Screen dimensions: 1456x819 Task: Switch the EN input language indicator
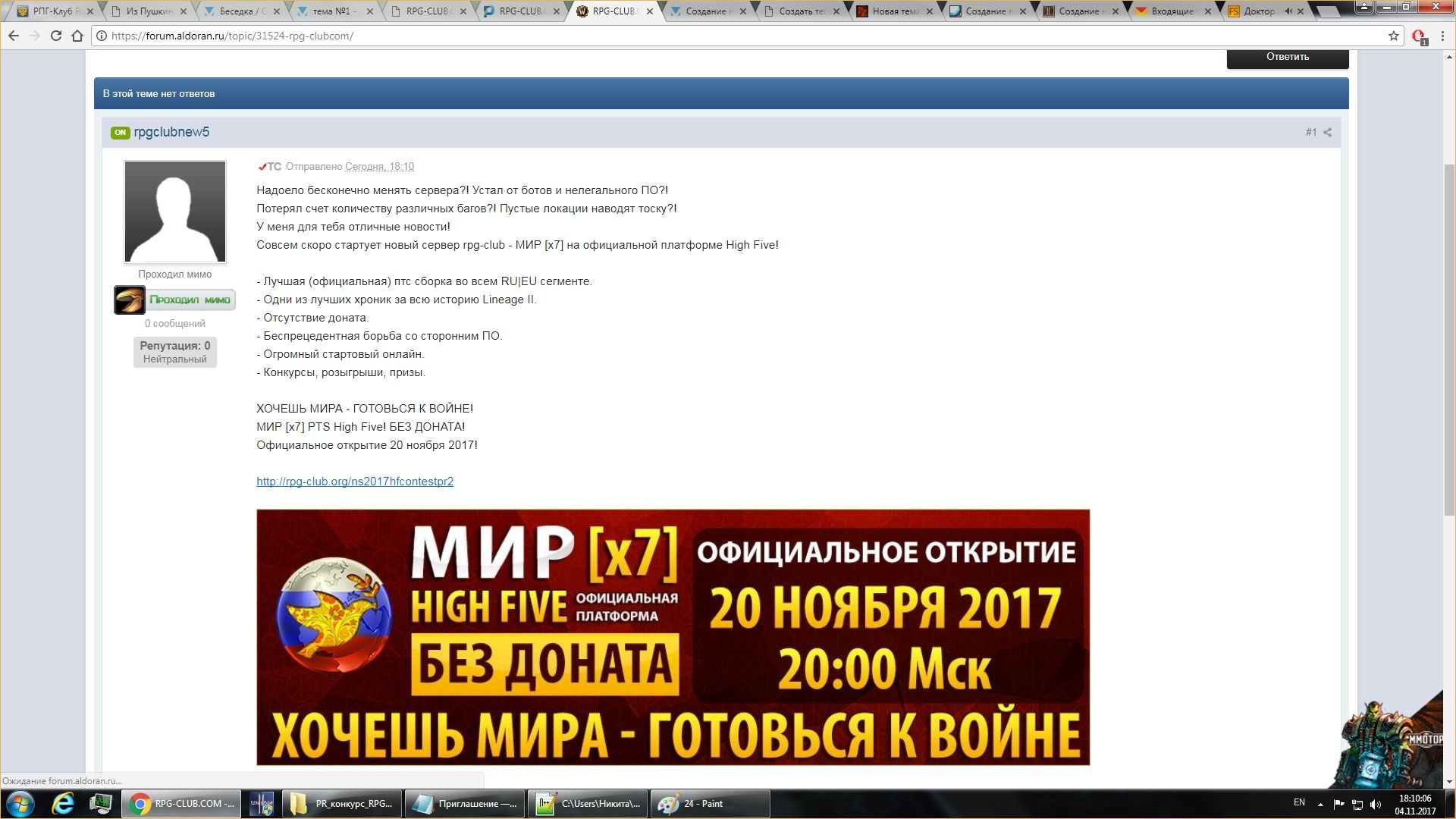[1299, 802]
